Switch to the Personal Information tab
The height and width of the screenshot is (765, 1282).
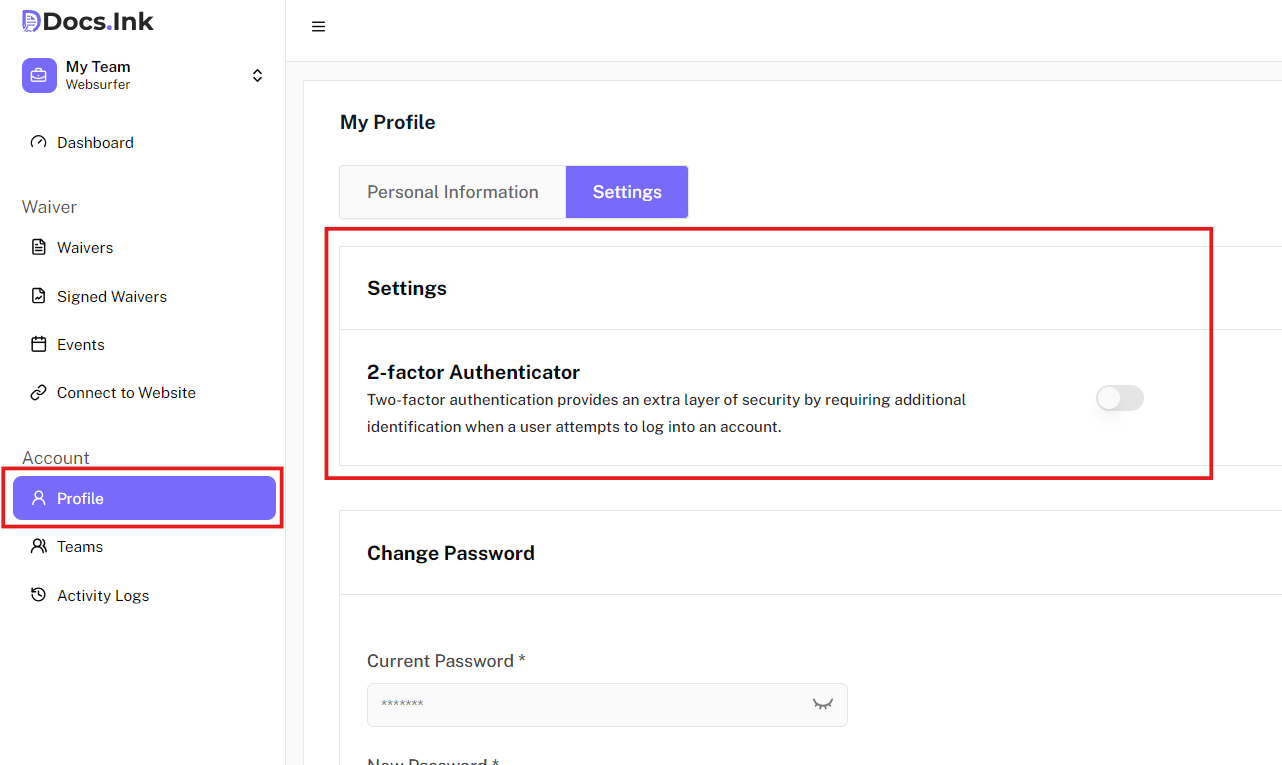(452, 192)
